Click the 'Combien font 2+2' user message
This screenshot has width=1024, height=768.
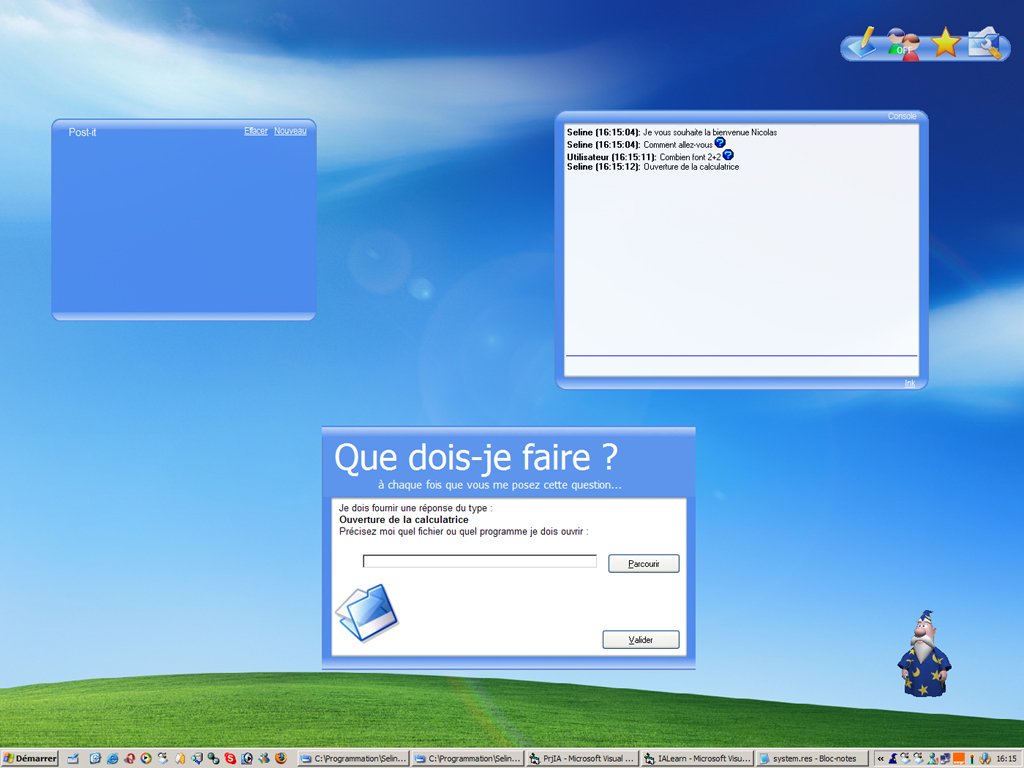point(690,157)
